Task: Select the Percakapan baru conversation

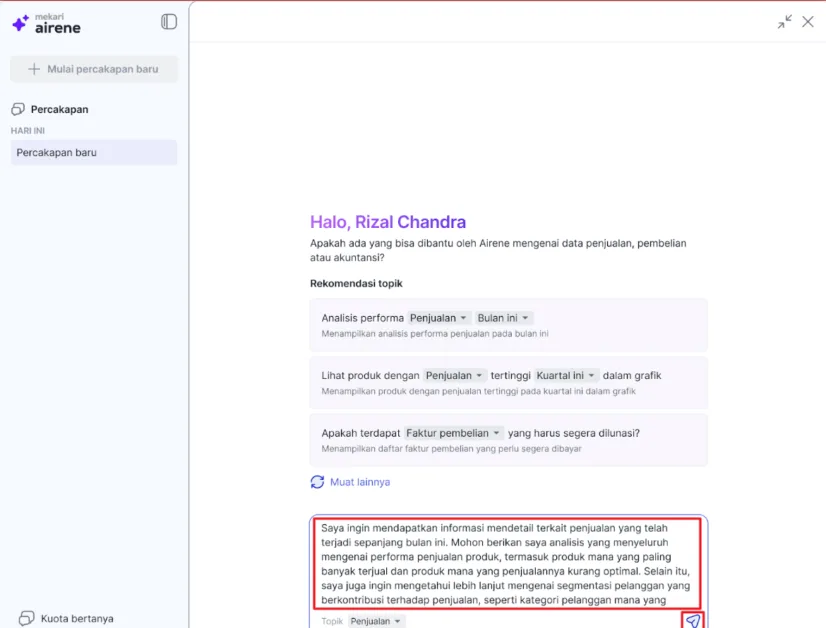Action: point(94,152)
